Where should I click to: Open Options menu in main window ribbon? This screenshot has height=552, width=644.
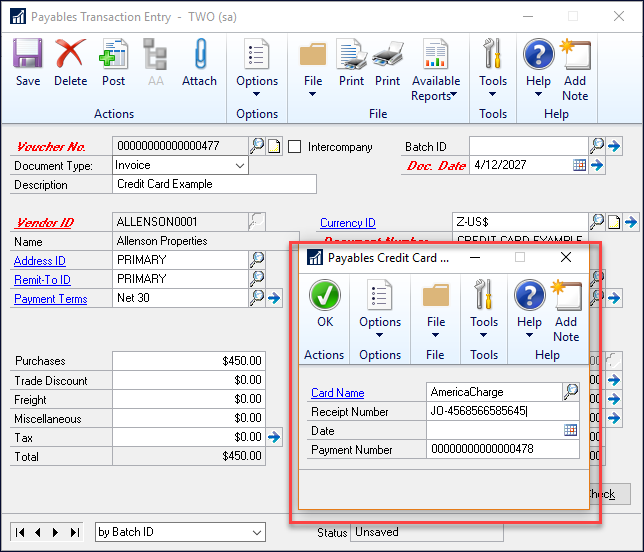[257, 68]
